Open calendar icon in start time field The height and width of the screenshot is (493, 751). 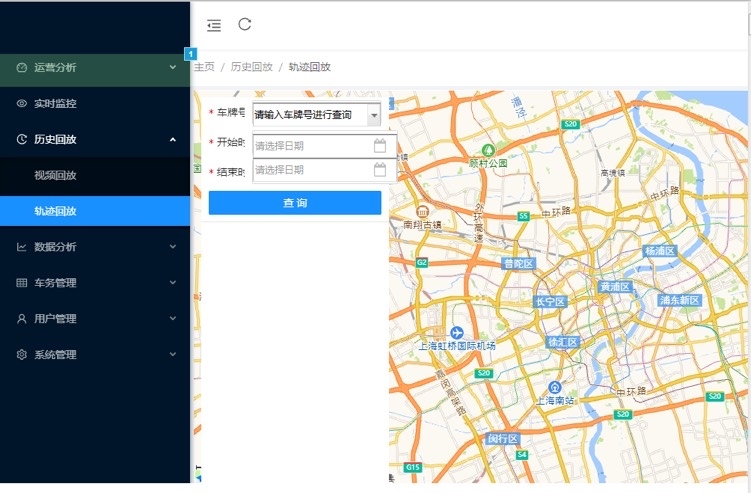[x=380, y=146]
